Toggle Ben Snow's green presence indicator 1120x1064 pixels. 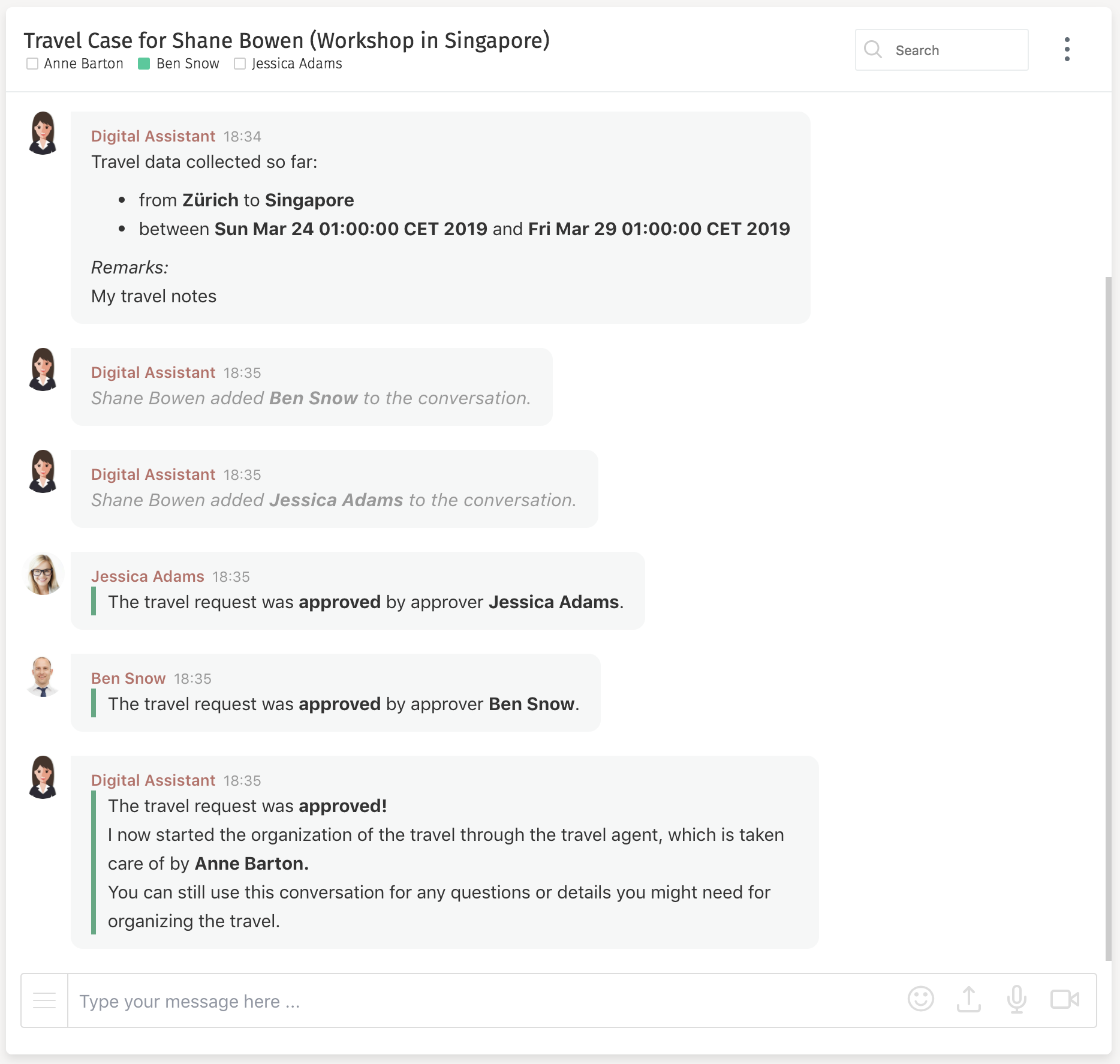[x=144, y=63]
